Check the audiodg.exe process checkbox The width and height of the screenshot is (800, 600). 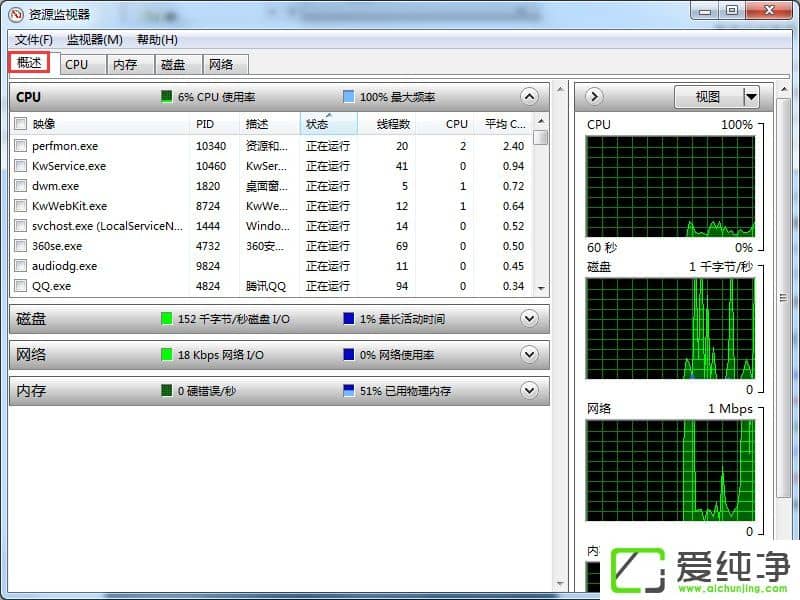(20, 266)
